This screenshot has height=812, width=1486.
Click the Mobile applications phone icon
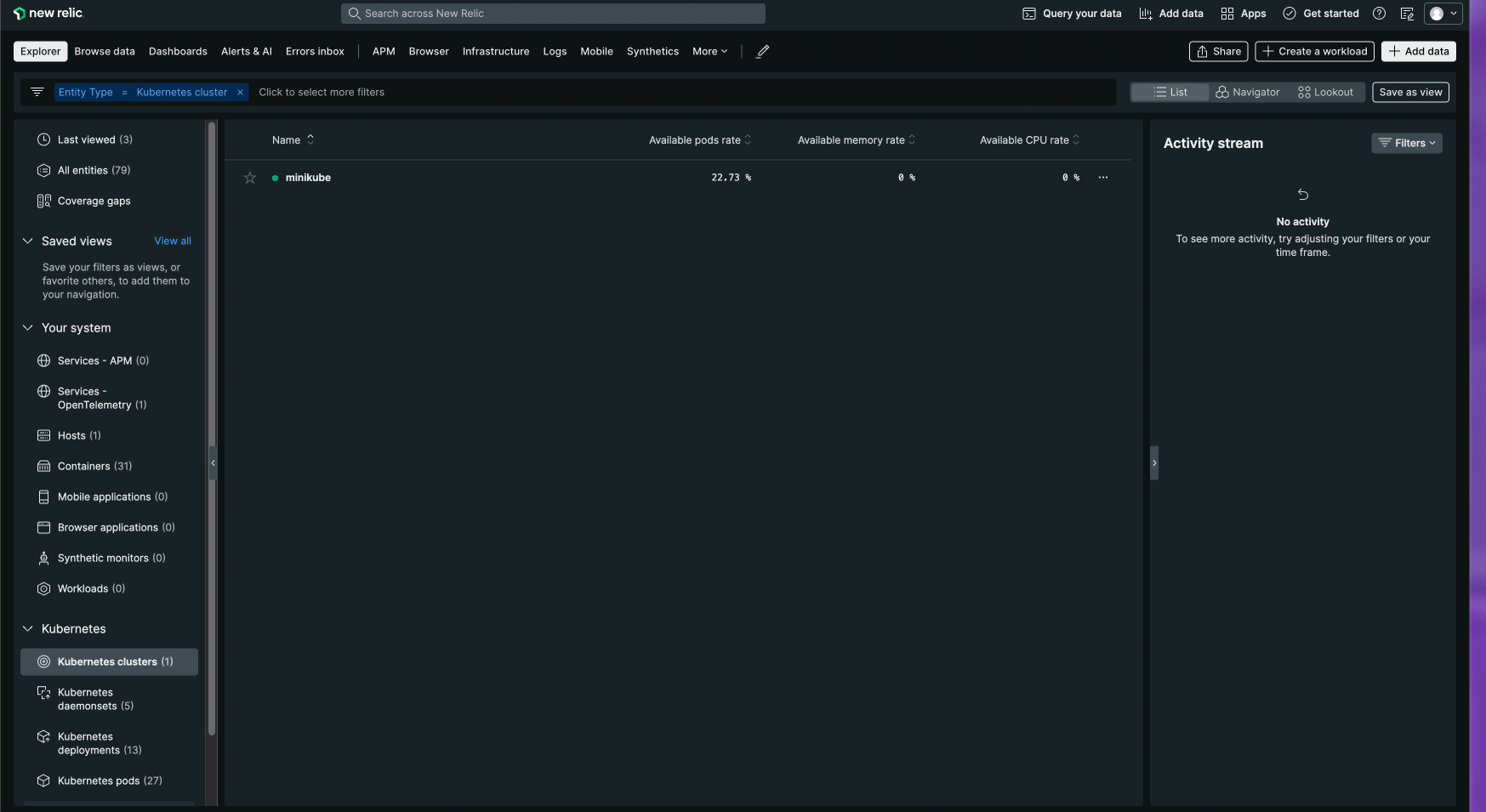click(x=44, y=497)
